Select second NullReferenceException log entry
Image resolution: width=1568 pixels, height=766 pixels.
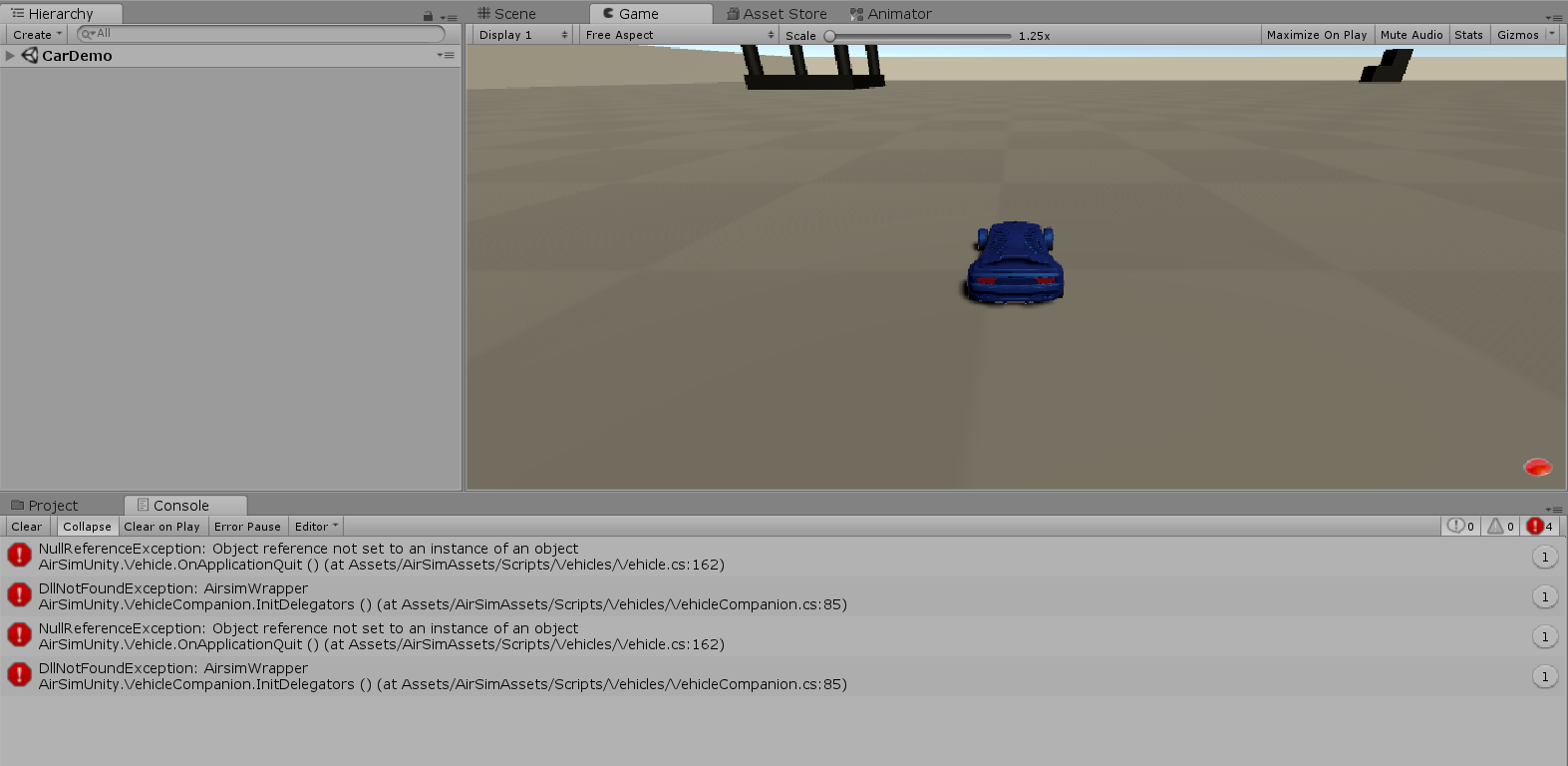(x=784, y=636)
